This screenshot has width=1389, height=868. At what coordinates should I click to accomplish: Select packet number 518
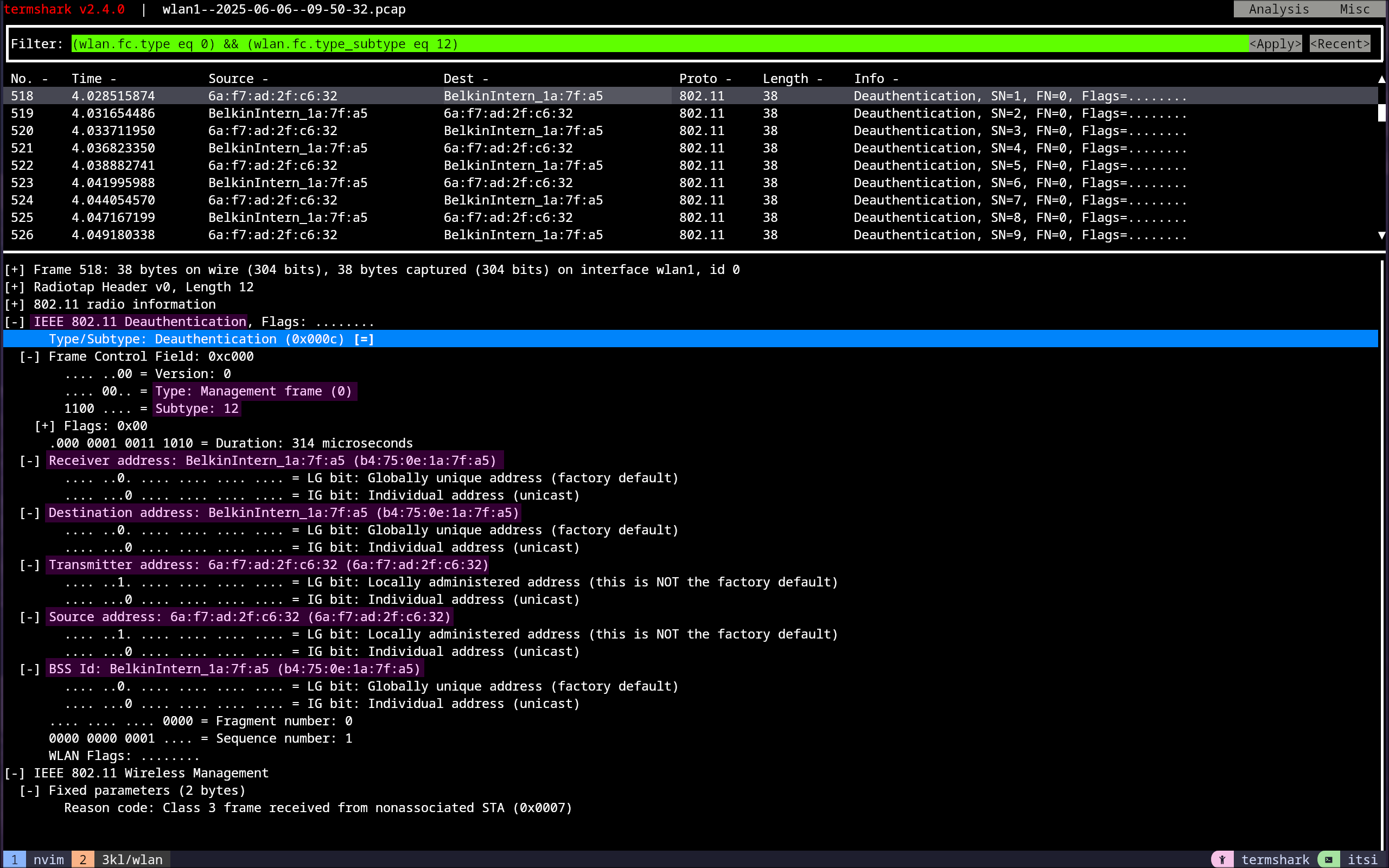pyautogui.click(x=691, y=96)
